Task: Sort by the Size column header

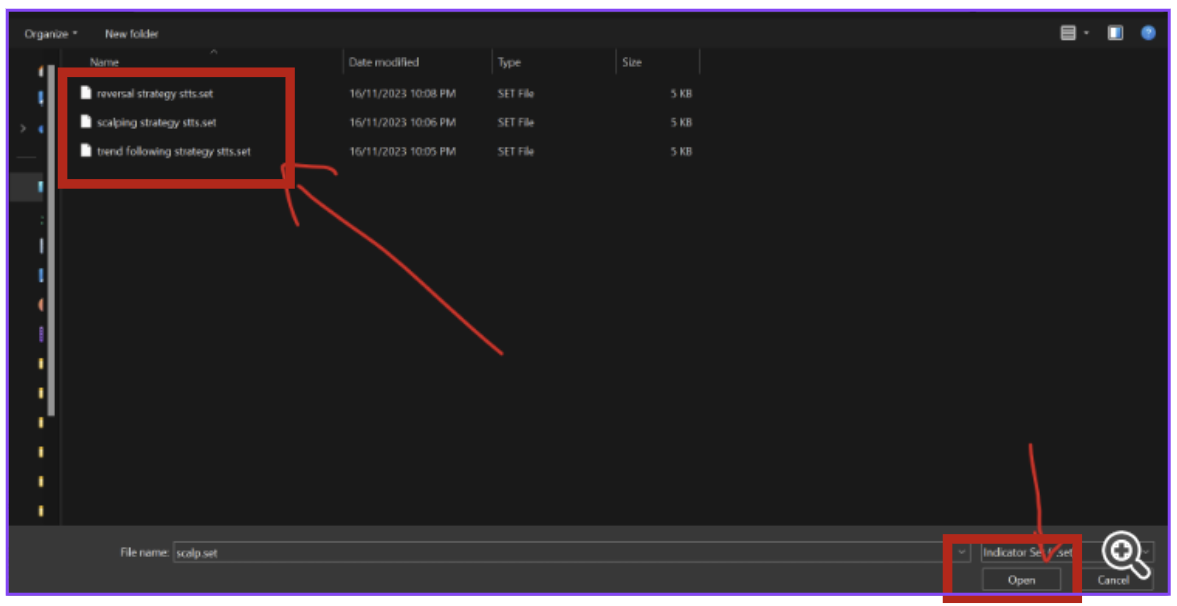Action: (632, 62)
